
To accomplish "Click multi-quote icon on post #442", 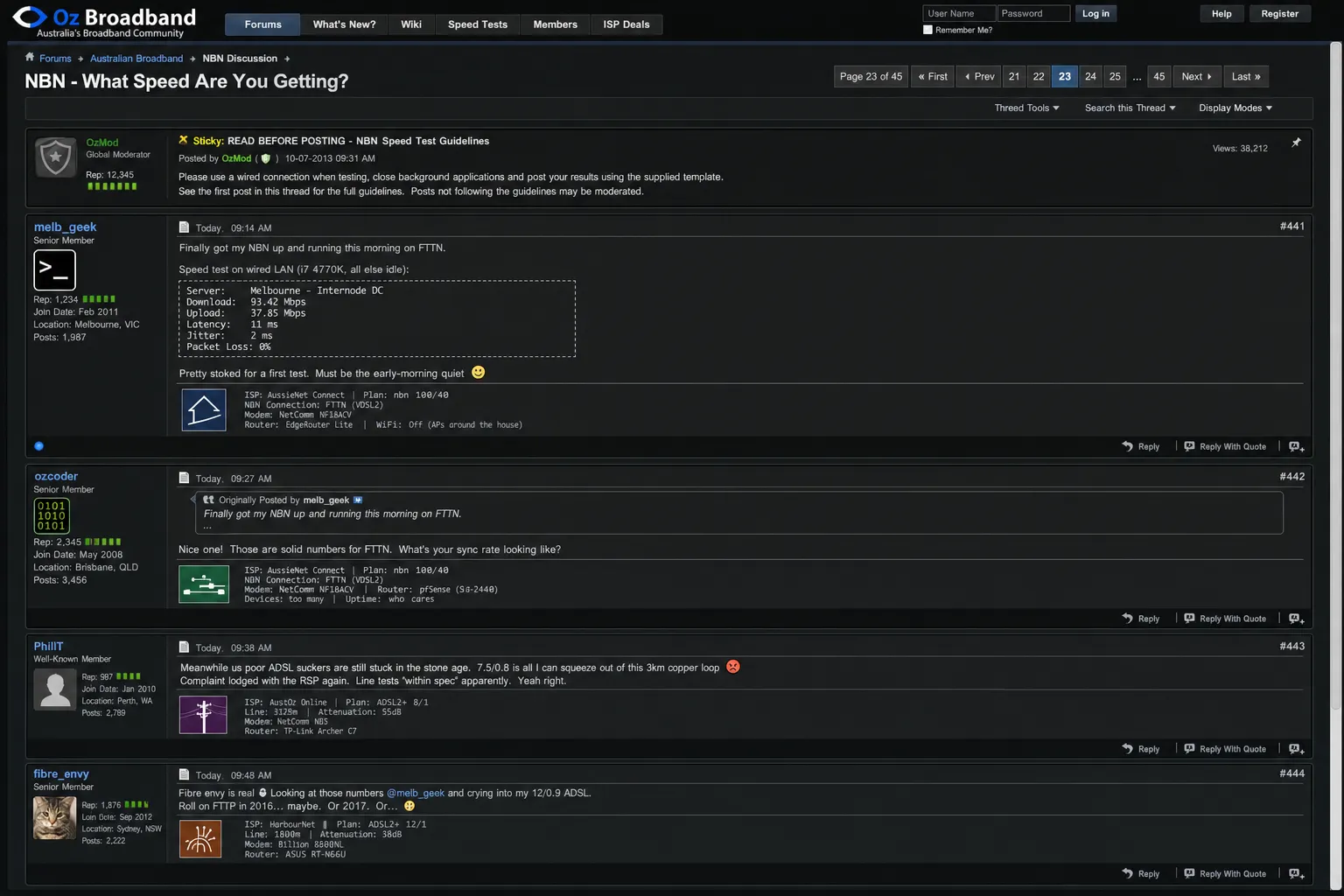I will [1296, 619].
